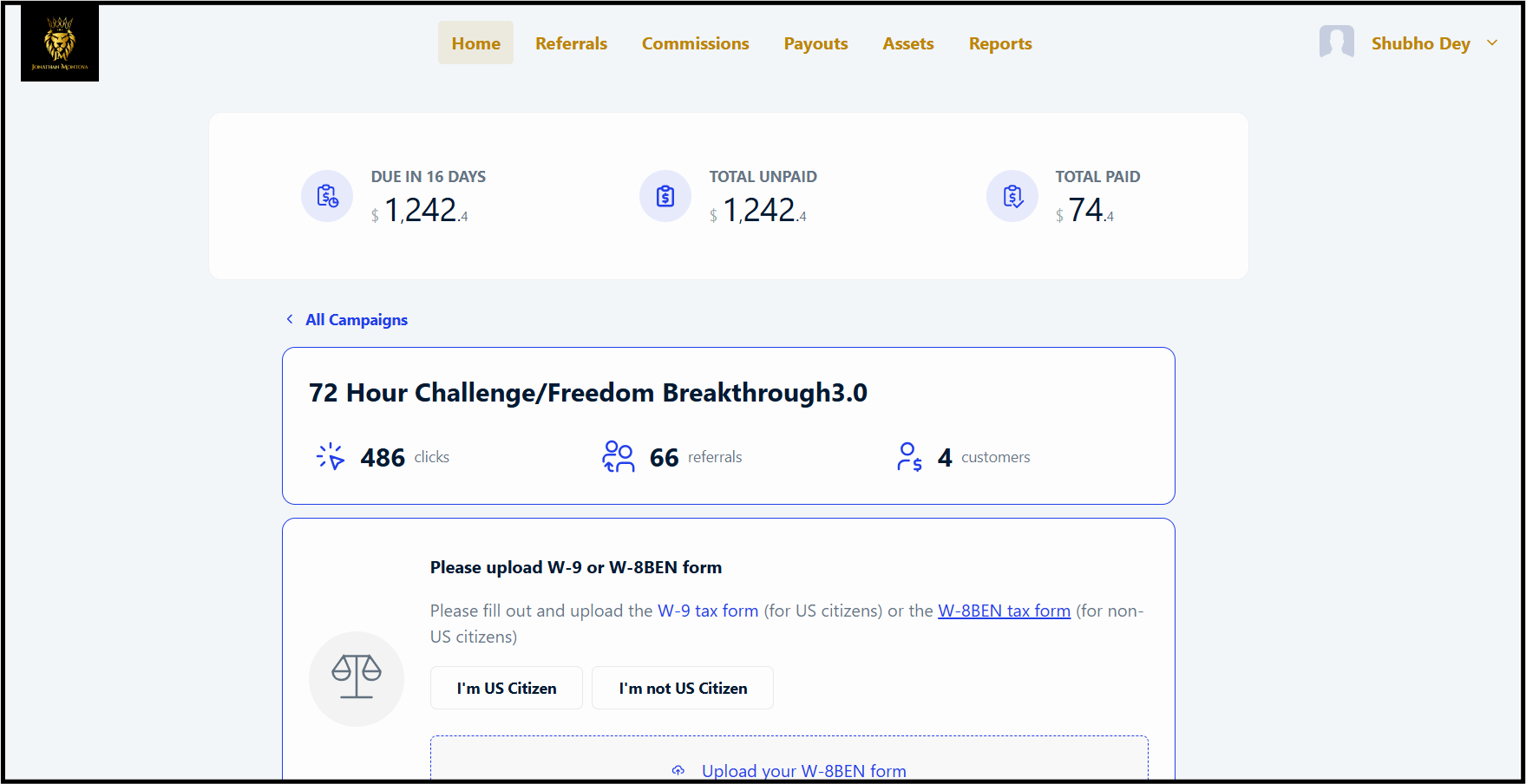View the Reports tab

tap(999, 43)
